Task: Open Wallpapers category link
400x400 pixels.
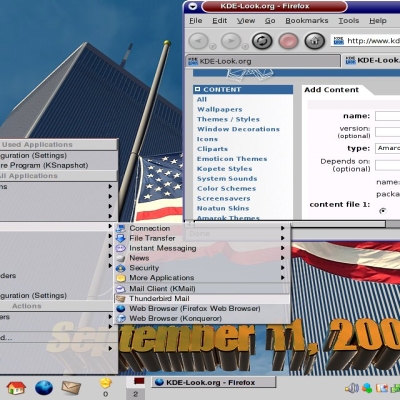Action: click(x=220, y=109)
